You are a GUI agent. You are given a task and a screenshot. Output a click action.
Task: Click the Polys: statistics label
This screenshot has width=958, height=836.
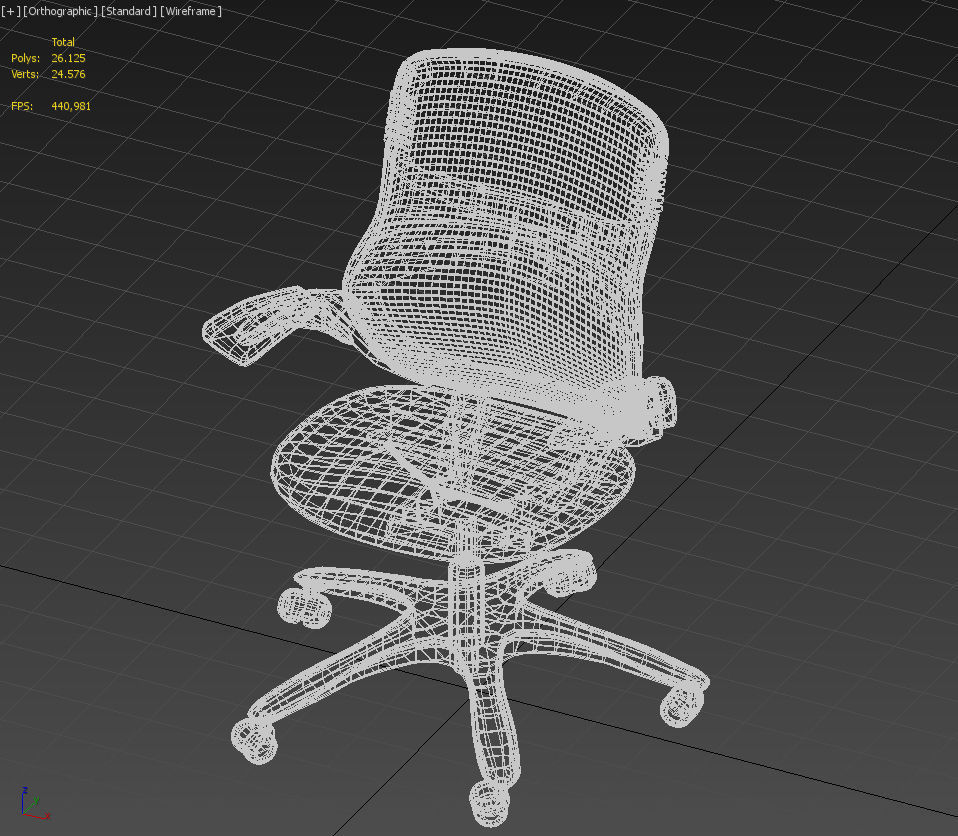(26, 58)
